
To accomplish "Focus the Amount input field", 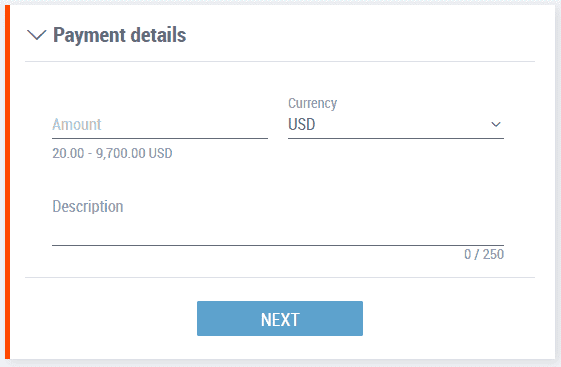I will pyautogui.click(x=160, y=124).
